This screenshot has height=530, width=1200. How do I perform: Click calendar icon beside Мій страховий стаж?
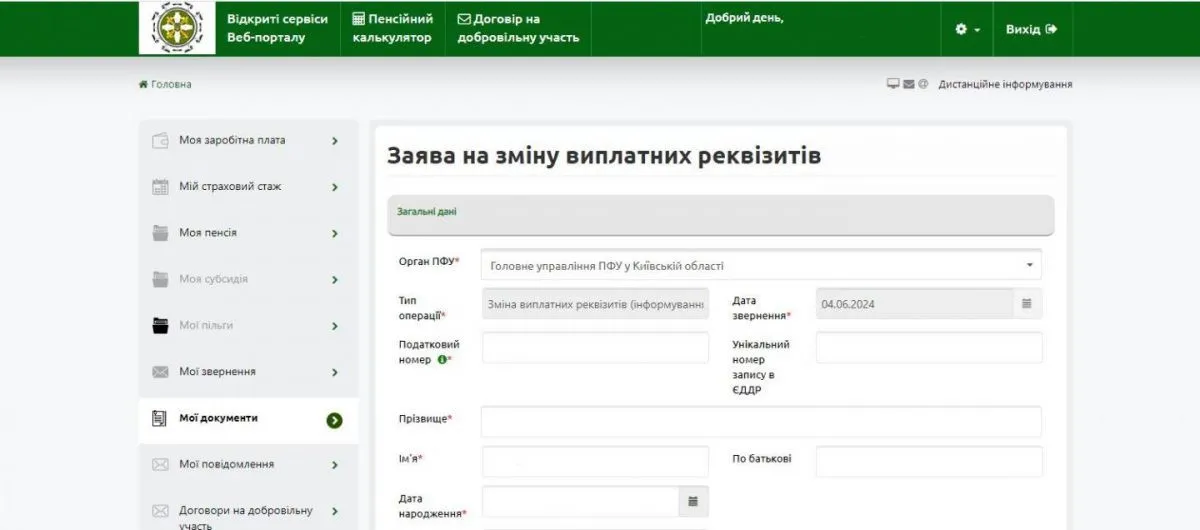tap(160, 187)
